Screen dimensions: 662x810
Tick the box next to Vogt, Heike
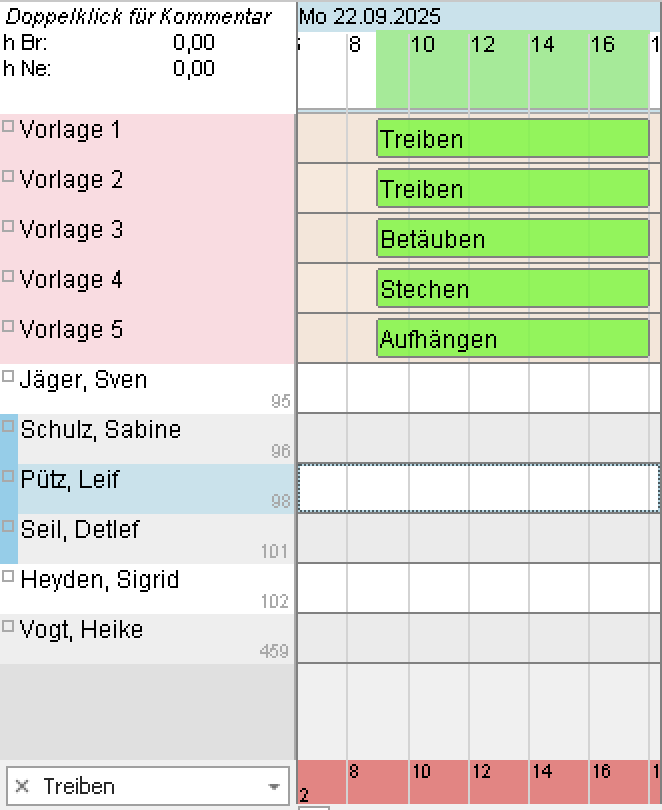pyautogui.click(x=9, y=627)
